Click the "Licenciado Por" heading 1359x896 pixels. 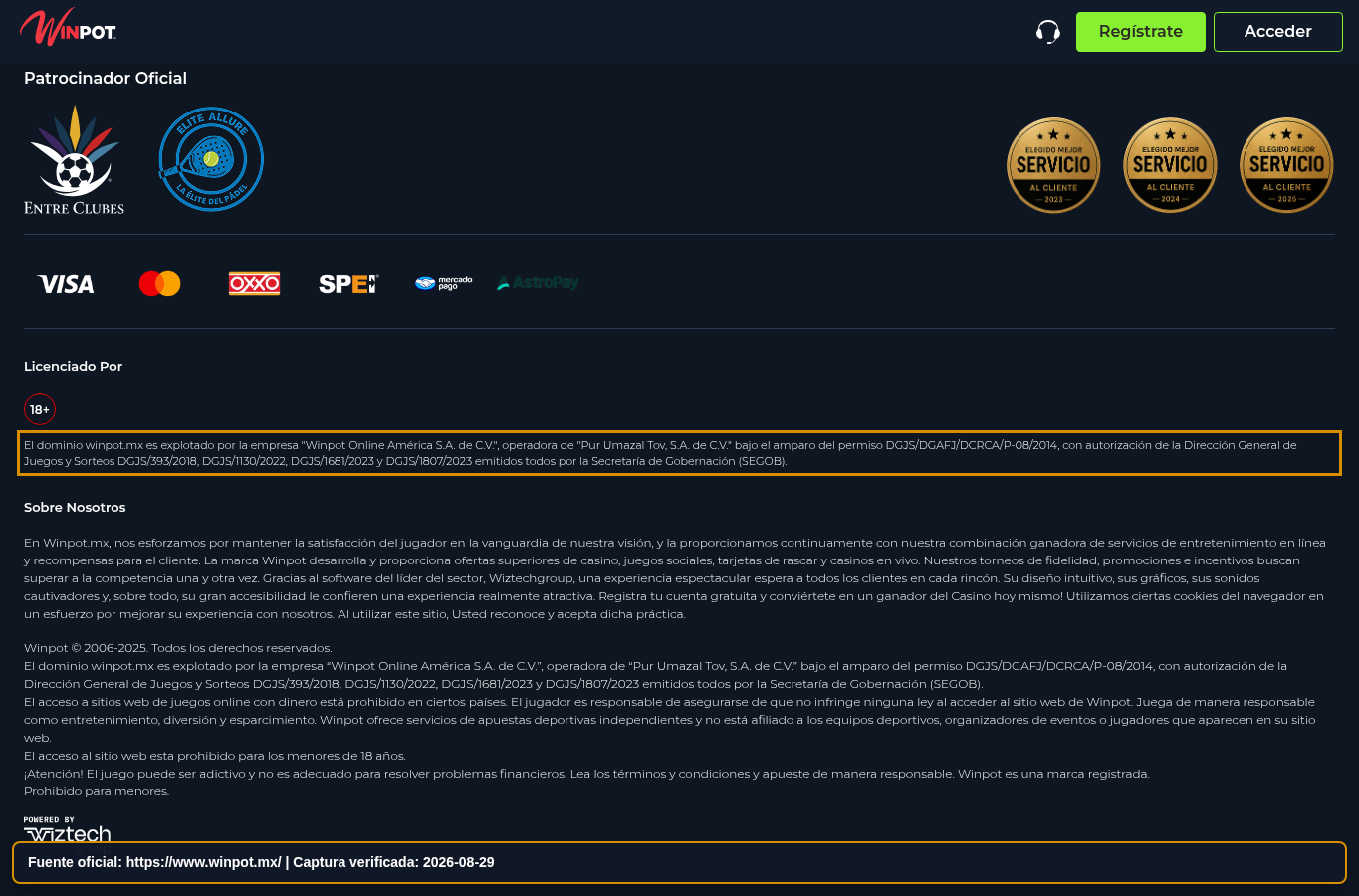(74, 366)
